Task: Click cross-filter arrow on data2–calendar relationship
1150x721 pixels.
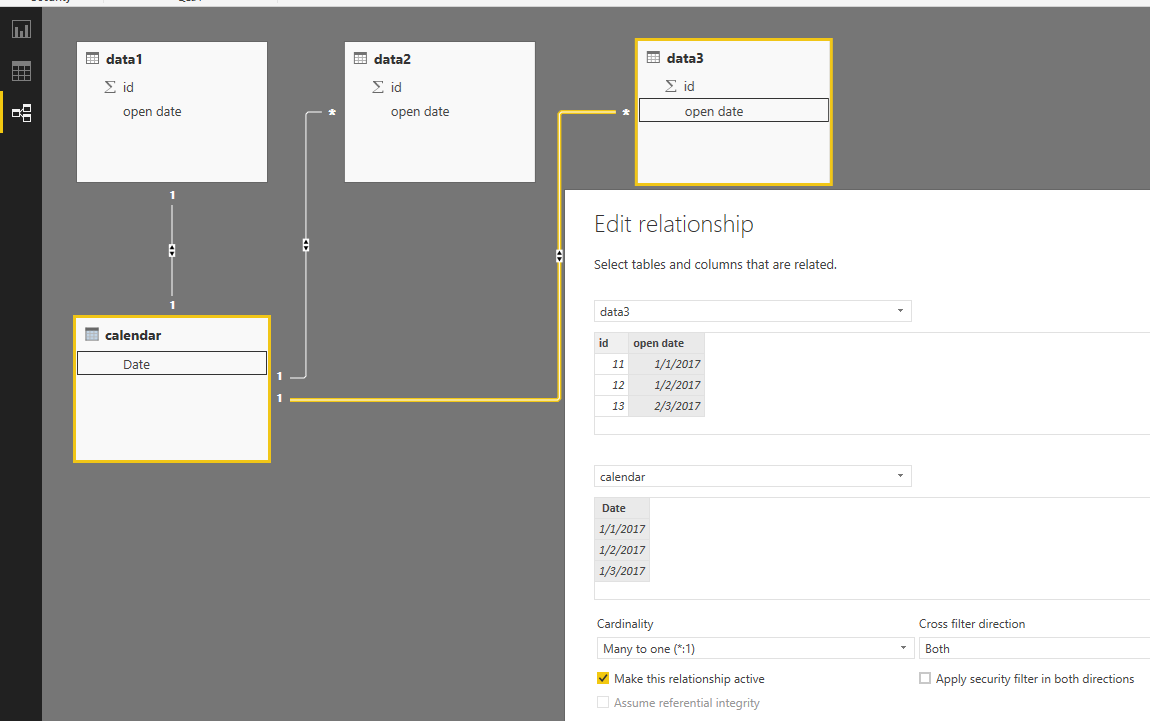Action: click(x=306, y=245)
